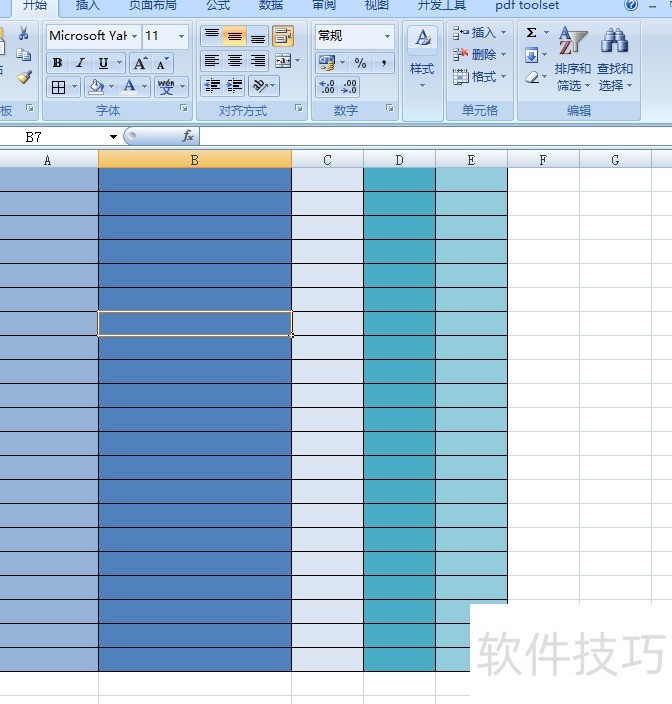Decrease font size with small A
This screenshot has width=672, height=704.
(162, 63)
